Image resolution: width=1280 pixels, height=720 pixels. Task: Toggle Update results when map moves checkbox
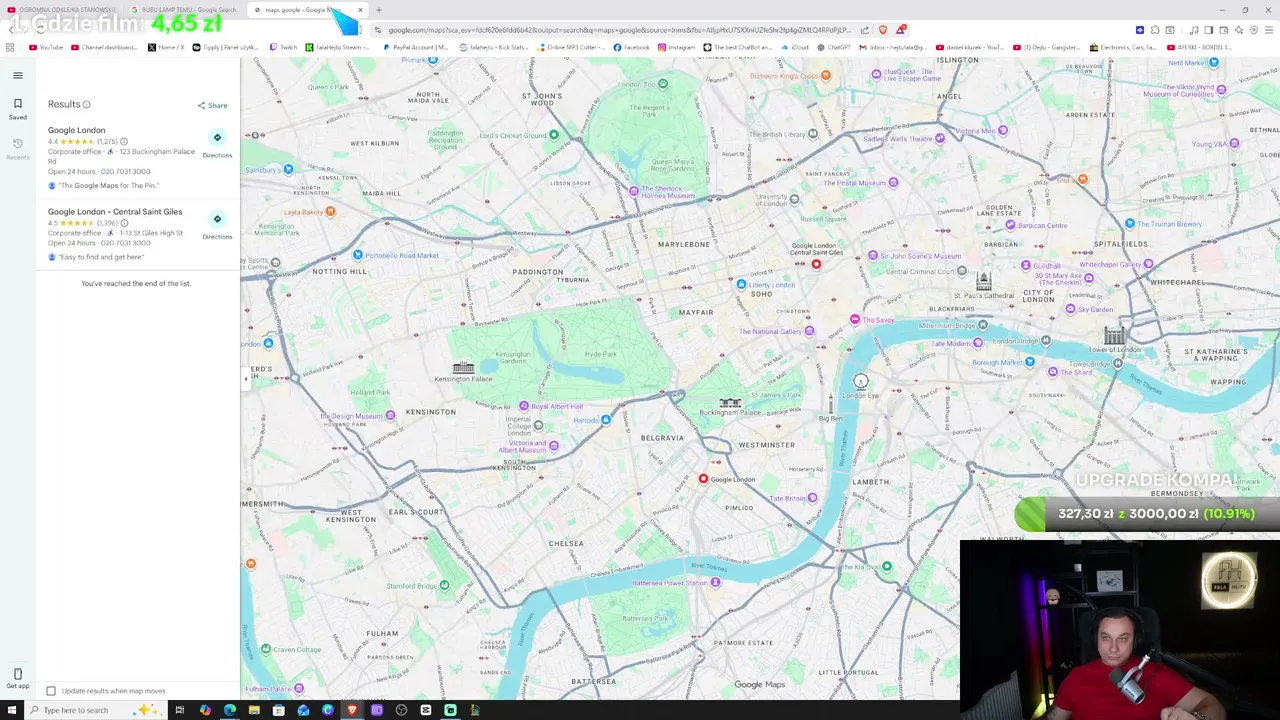pyautogui.click(x=51, y=691)
